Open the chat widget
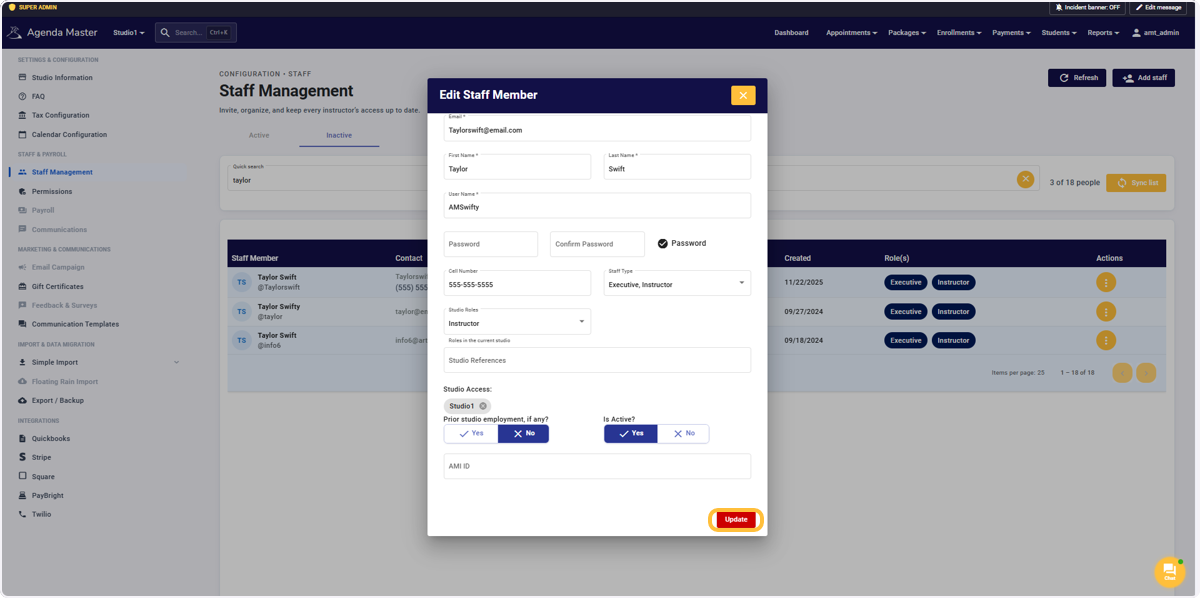 pos(1169,571)
